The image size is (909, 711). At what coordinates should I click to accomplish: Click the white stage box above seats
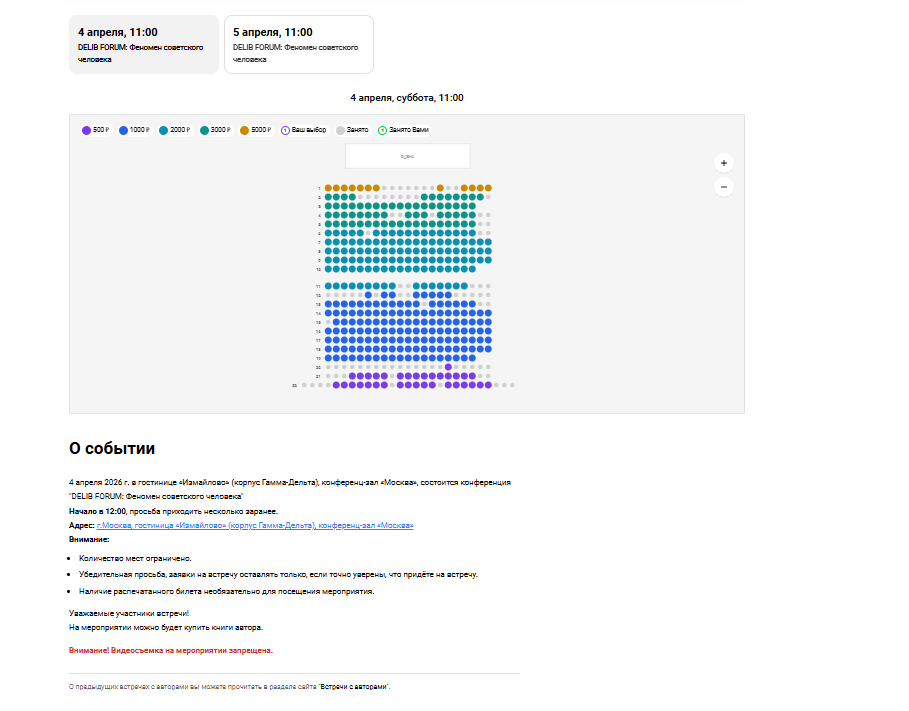pos(408,156)
